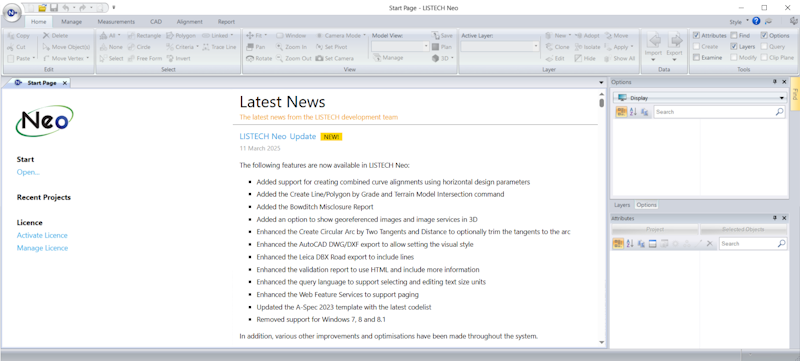
Task: Open the LISTECH Neo application menu orb
Action: (x=12, y=14)
